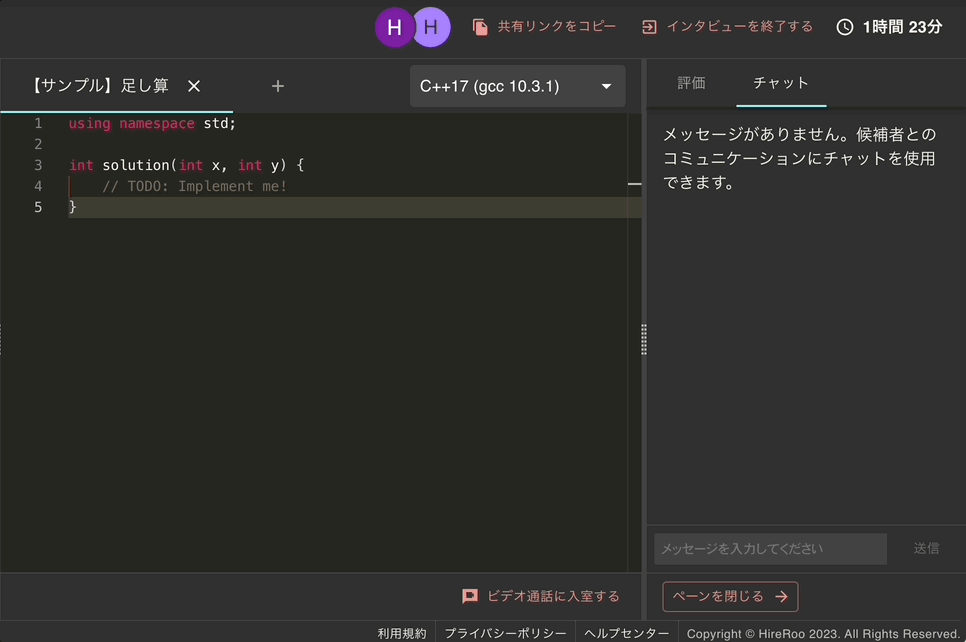Switch to the 評価 tab
Image resolution: width=966 pixels, height=642 pixels.
click(691, 83)
